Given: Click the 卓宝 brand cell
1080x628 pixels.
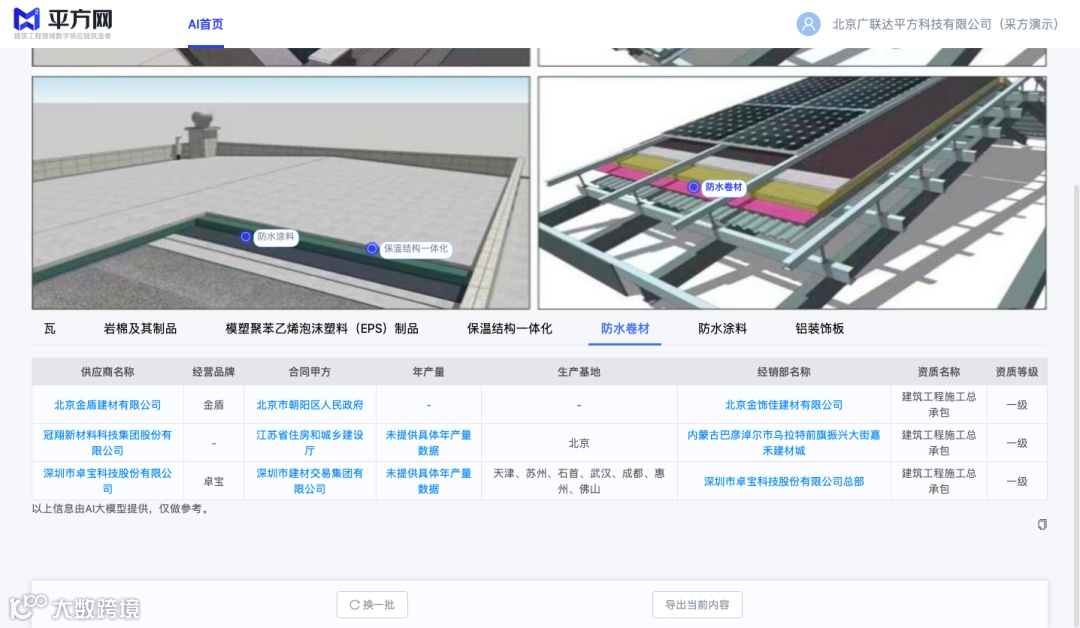Looking at the screenshot, I should tap(214, 481).
